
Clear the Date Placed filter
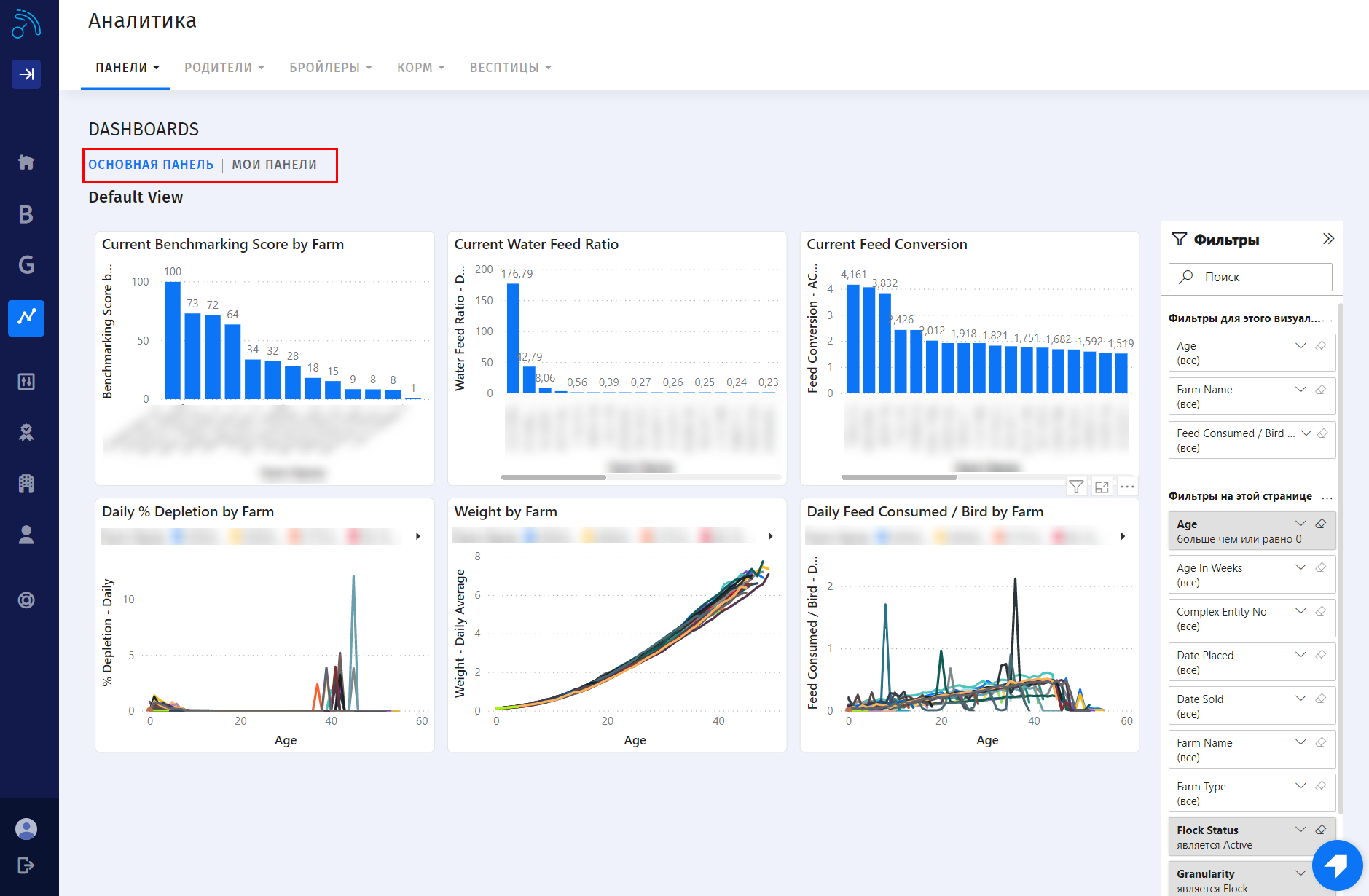(1321, 655)
